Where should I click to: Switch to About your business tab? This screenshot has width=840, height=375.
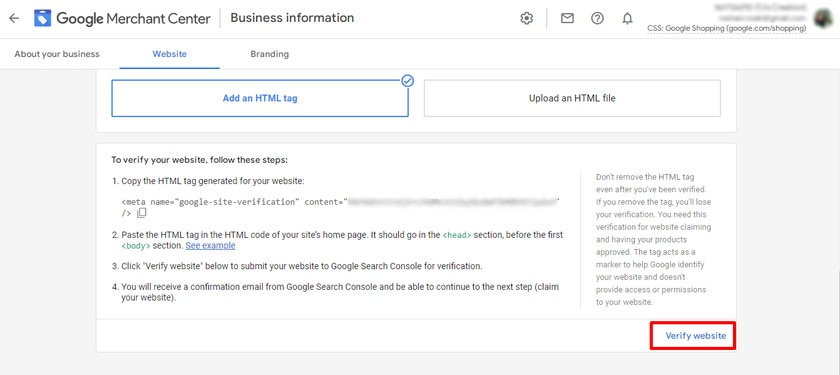(57, 54)
